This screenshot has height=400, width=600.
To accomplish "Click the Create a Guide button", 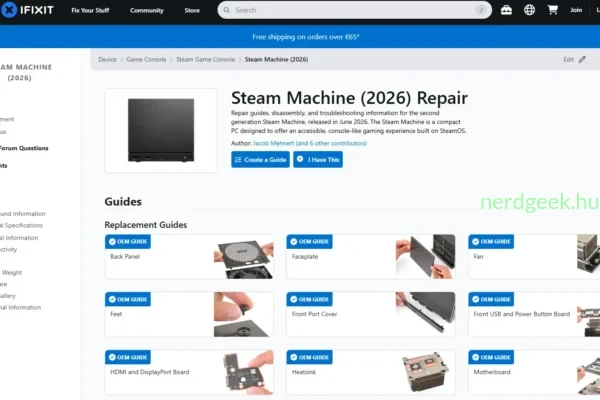I will click(x=260, y=160).
